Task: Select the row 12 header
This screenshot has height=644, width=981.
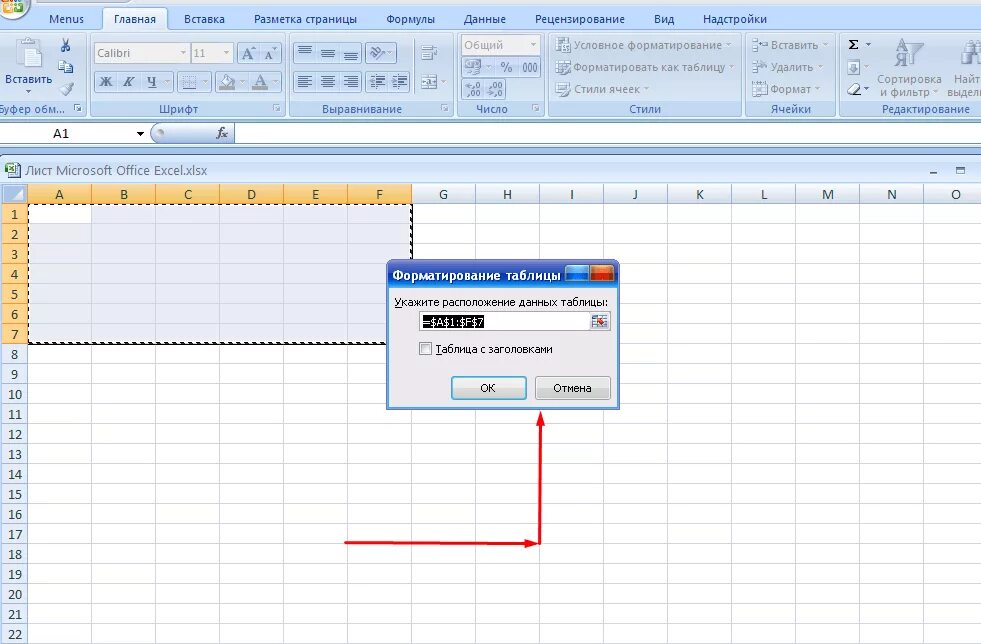Action: pos(14,434)
